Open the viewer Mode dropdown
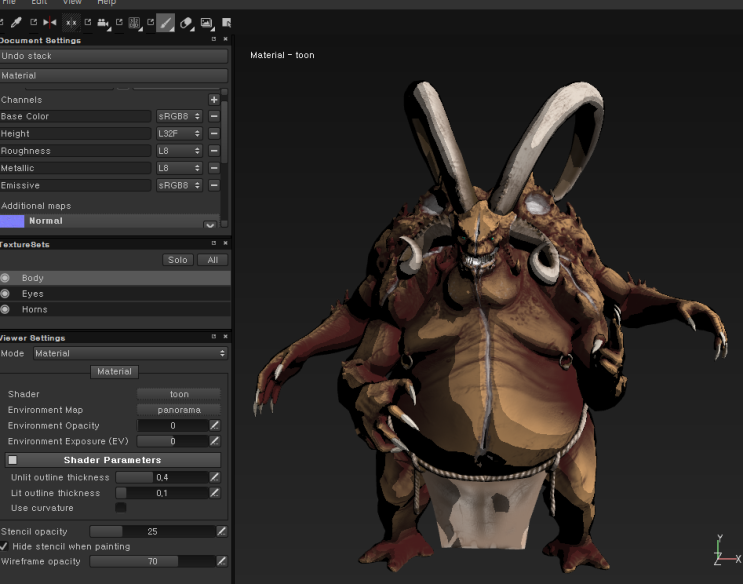 coord(130,353)
